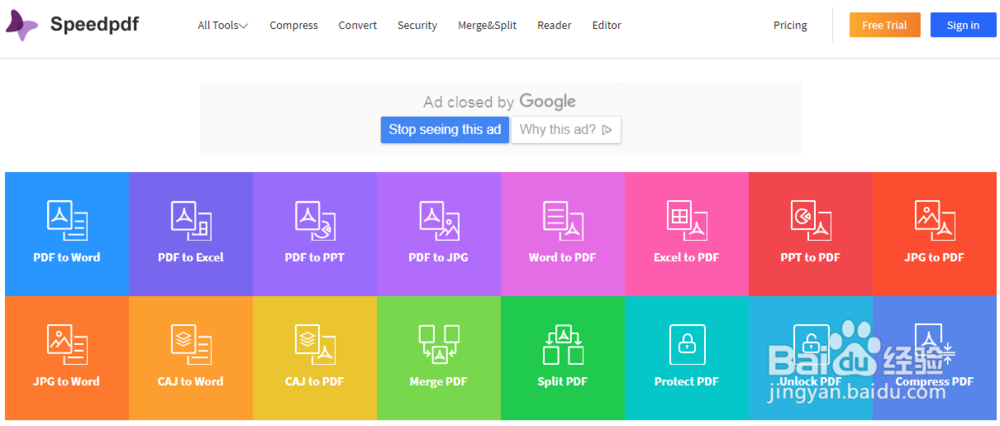Click the Speedpdf logo

(72, 25)
